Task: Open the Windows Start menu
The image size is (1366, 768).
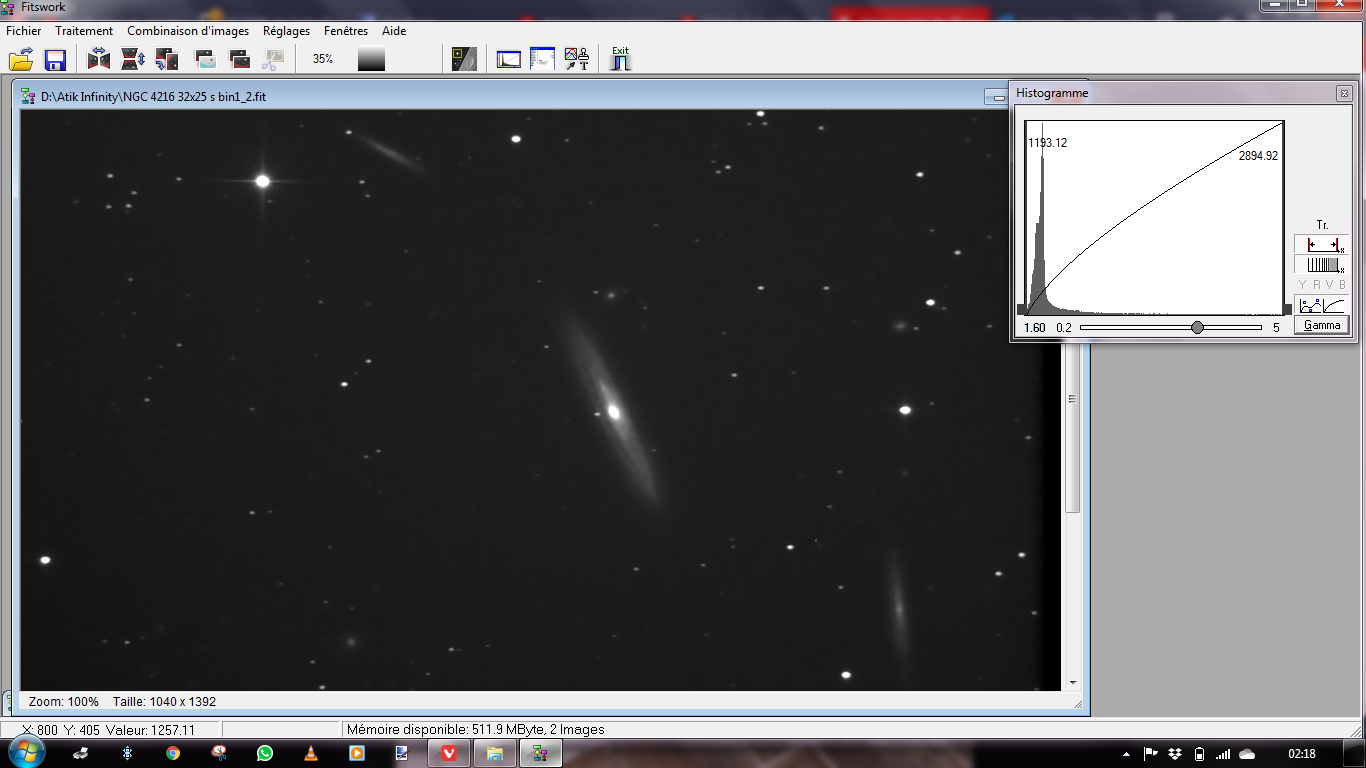Action: [25, 752]
